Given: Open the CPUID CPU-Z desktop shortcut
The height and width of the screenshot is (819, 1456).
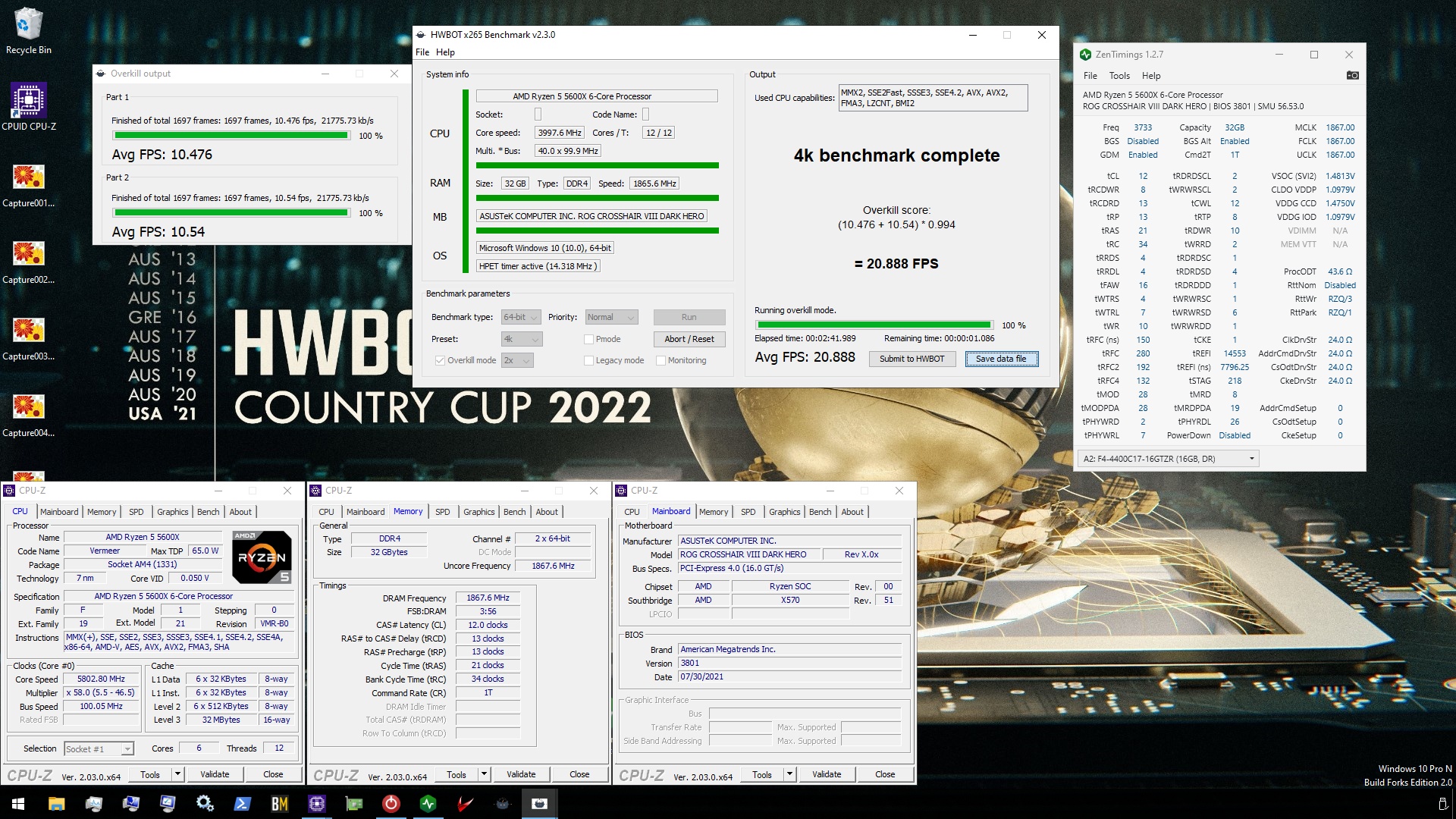Looking at the screenshot, I should pos(29,107).
